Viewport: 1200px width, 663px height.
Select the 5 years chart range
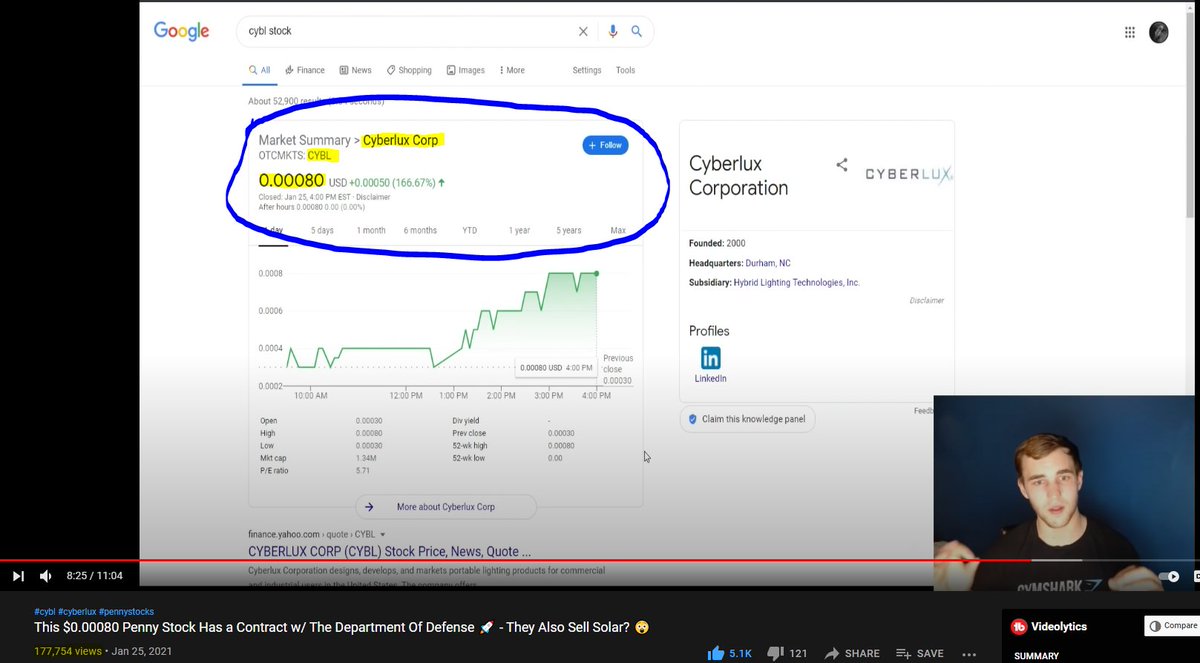pos(569,230)
